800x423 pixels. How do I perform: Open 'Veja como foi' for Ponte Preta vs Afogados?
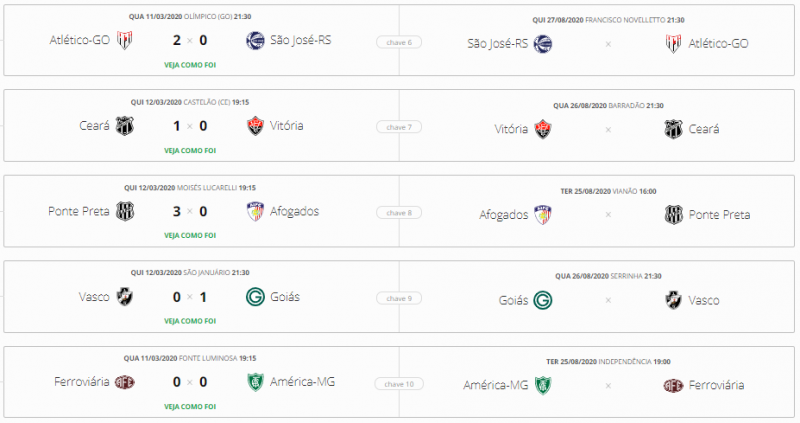(190, 235)
